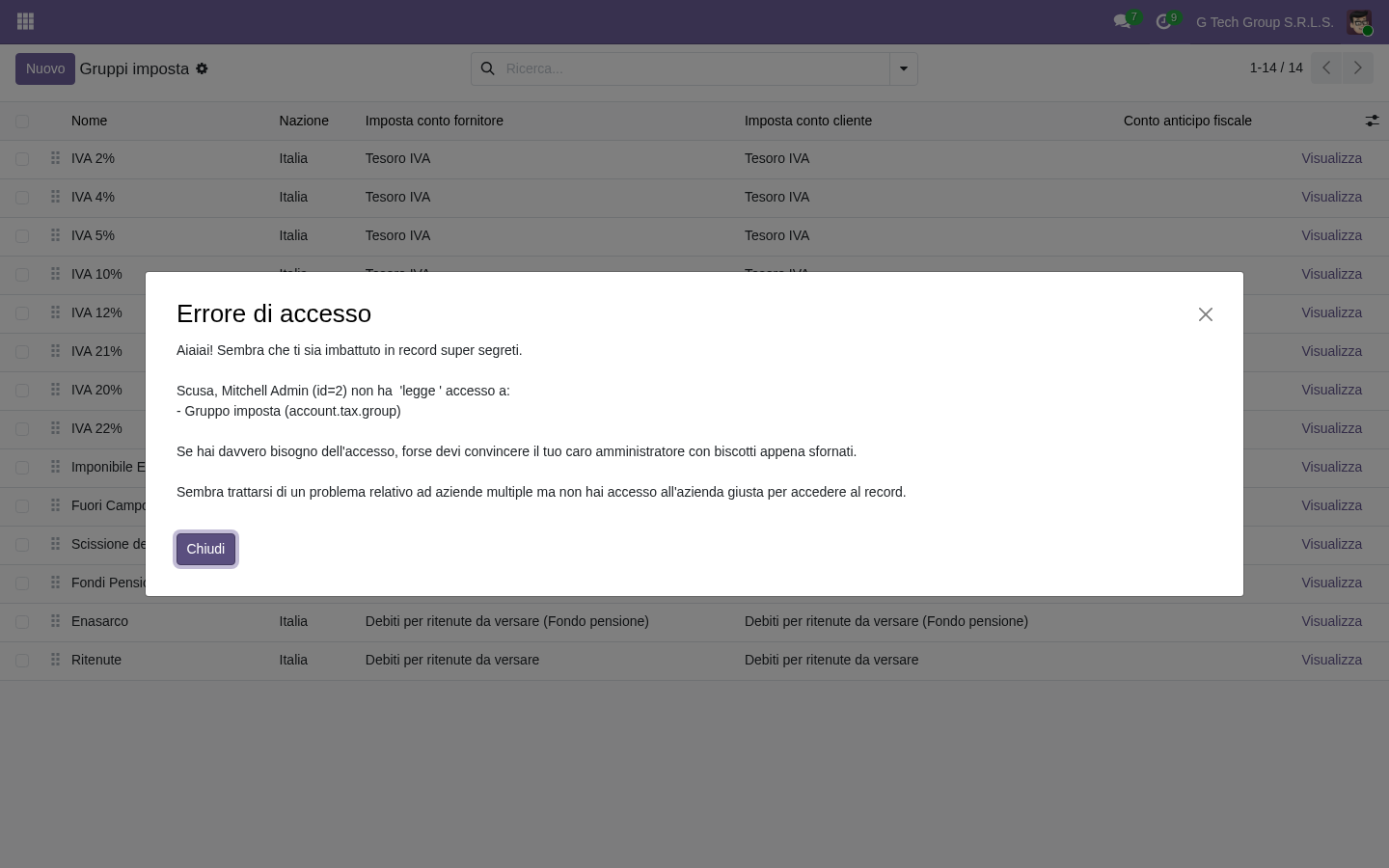
Task: Grab drag handle of IVA 5% row
Action: (55, 235)
